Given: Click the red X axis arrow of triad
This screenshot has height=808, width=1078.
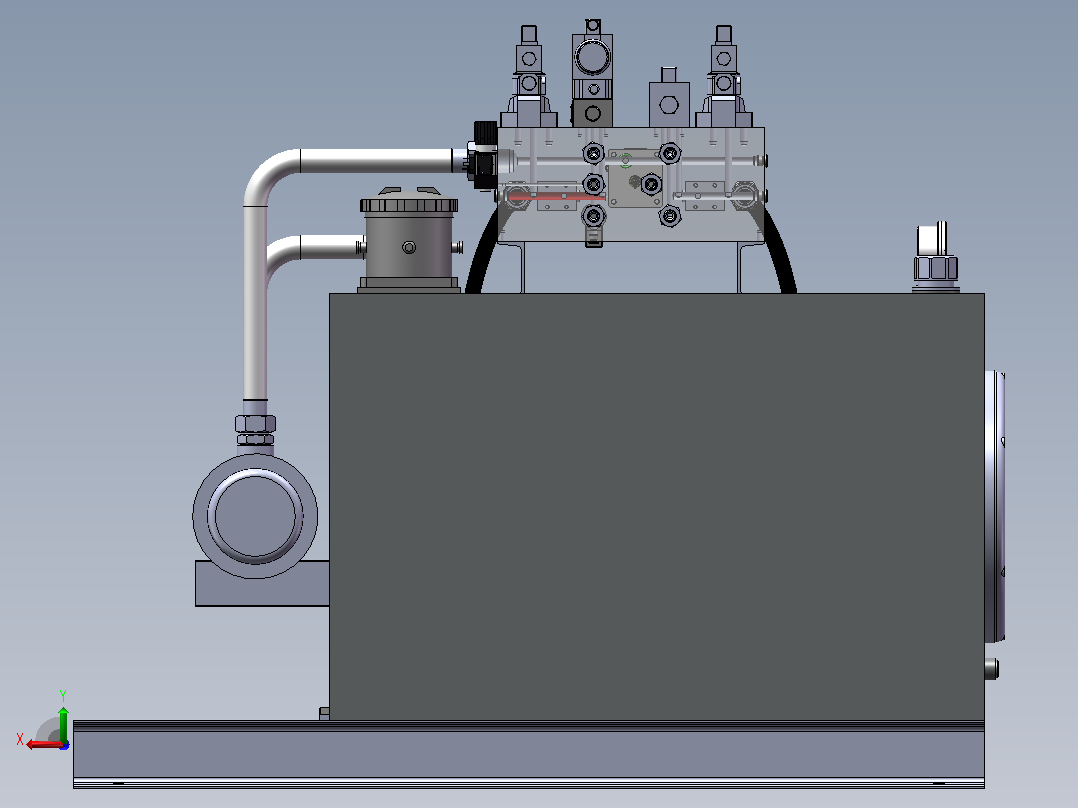Looking at the screenshot, I should point(43,745).
